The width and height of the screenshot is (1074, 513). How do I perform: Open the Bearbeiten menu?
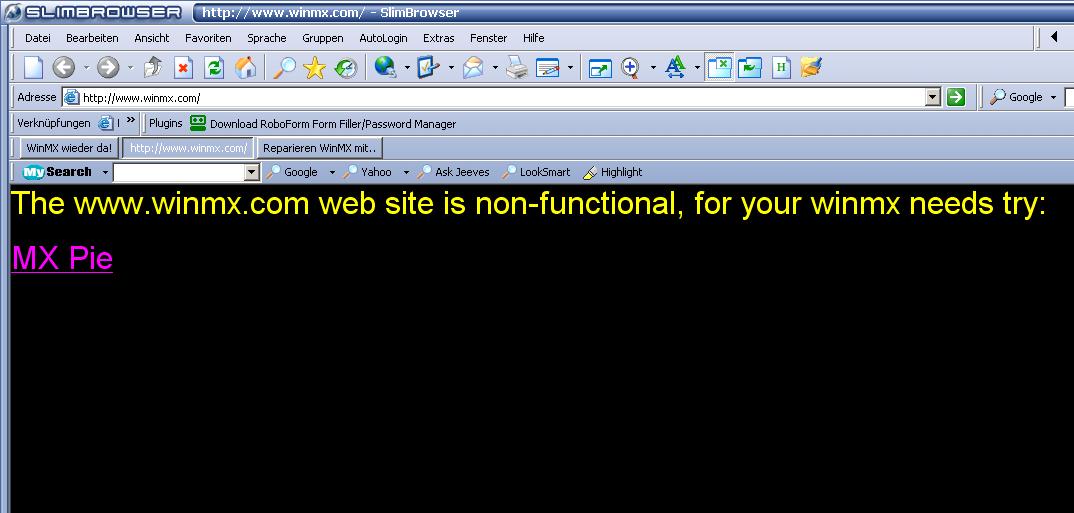92,38
